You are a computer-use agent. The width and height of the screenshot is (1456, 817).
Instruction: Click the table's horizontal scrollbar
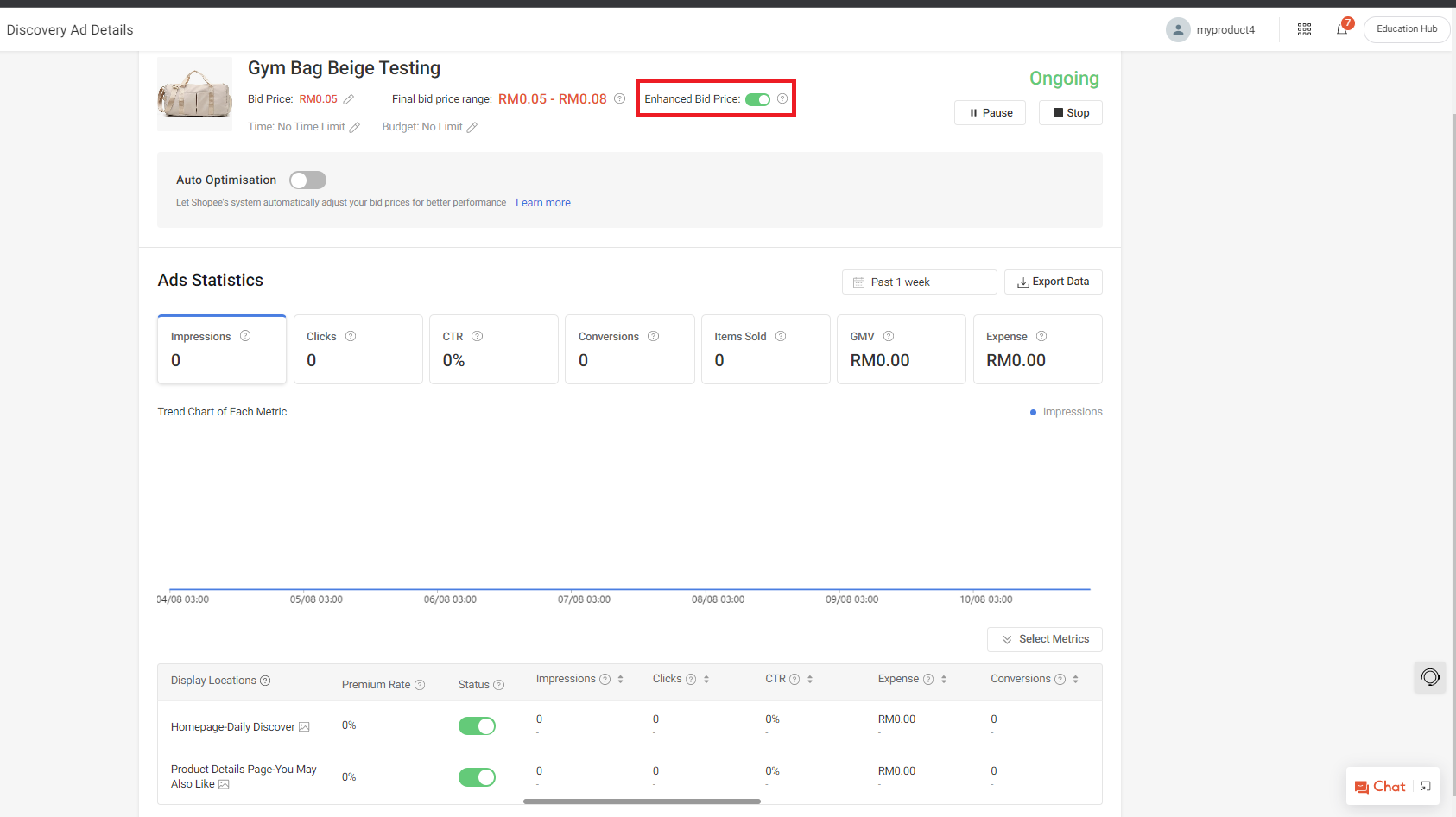pyautogui.click(x=642, y=801)
